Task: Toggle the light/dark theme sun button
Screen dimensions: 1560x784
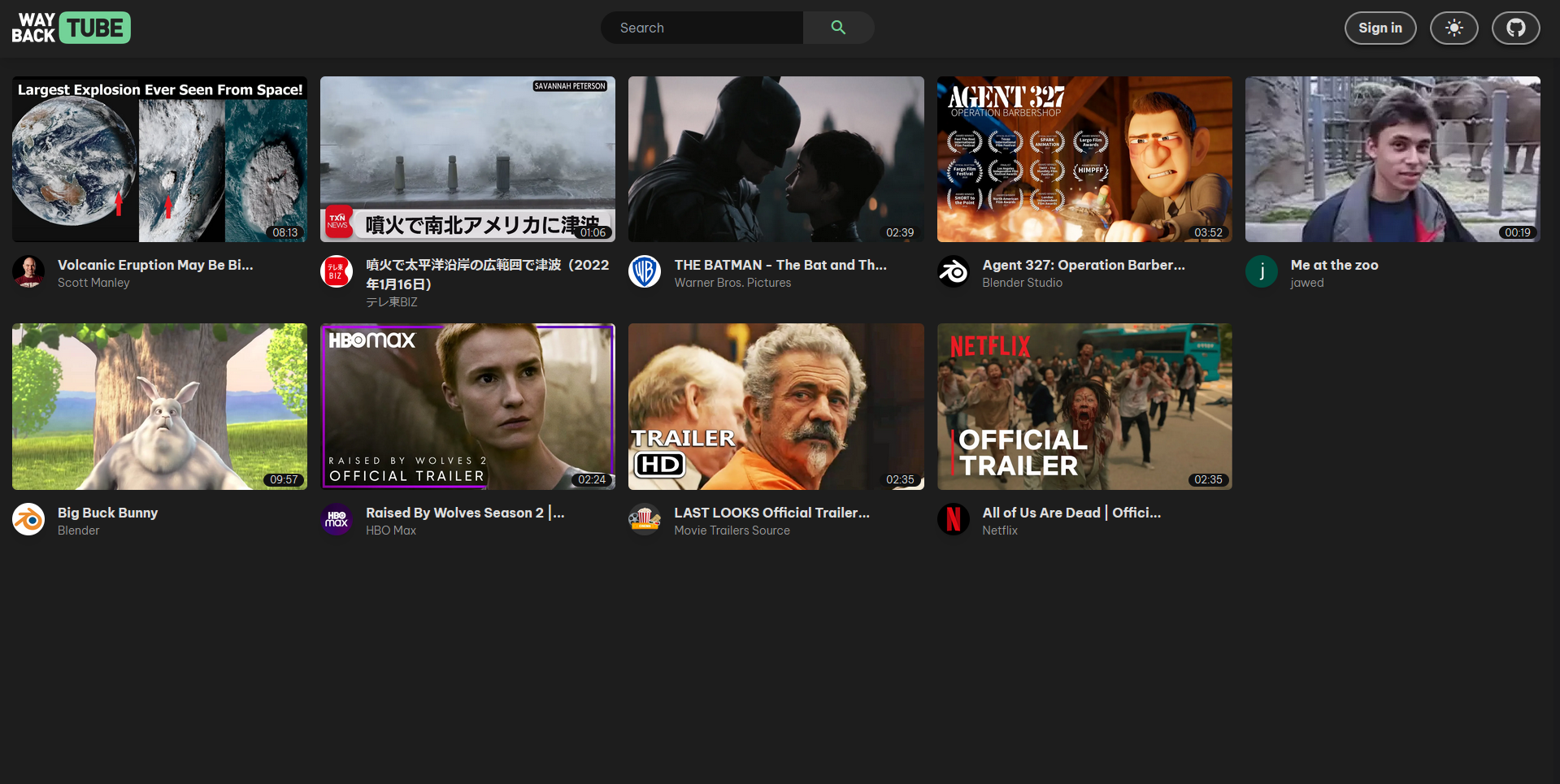Action: (1454, 28)
